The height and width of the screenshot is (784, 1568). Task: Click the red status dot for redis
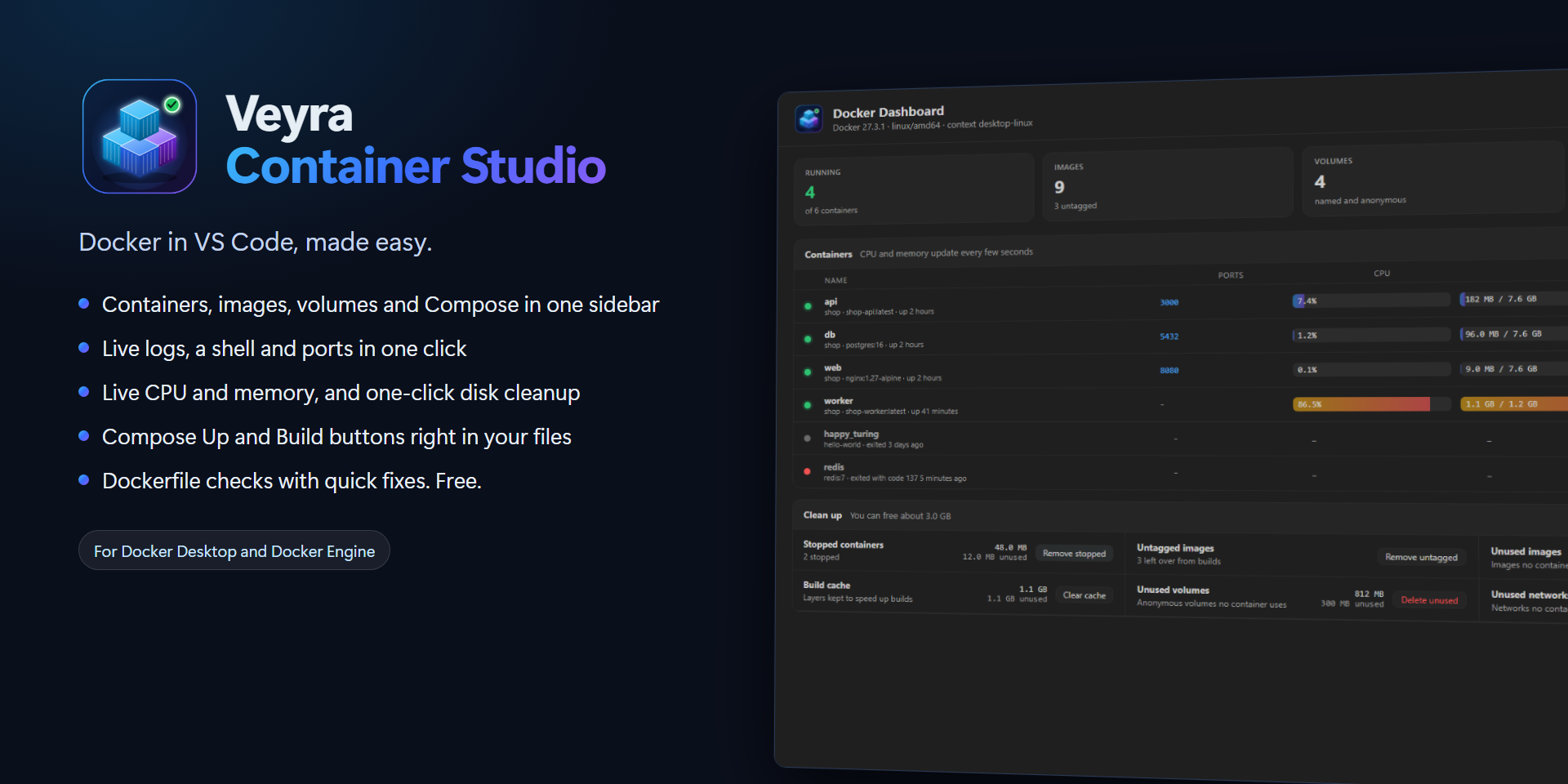807,471
